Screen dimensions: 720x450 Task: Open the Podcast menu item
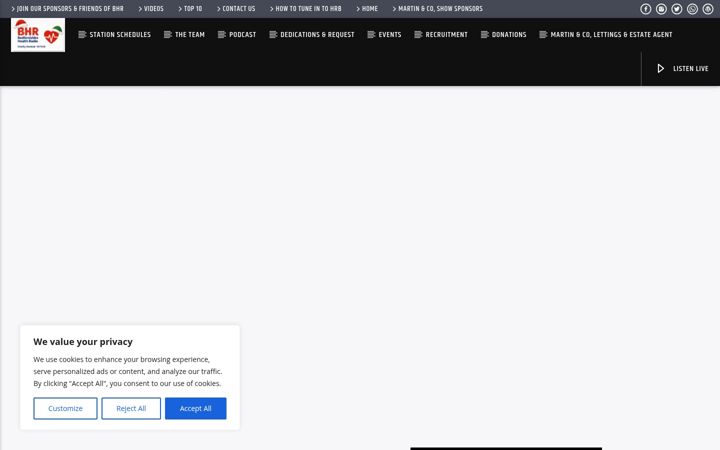click(237, 34)
